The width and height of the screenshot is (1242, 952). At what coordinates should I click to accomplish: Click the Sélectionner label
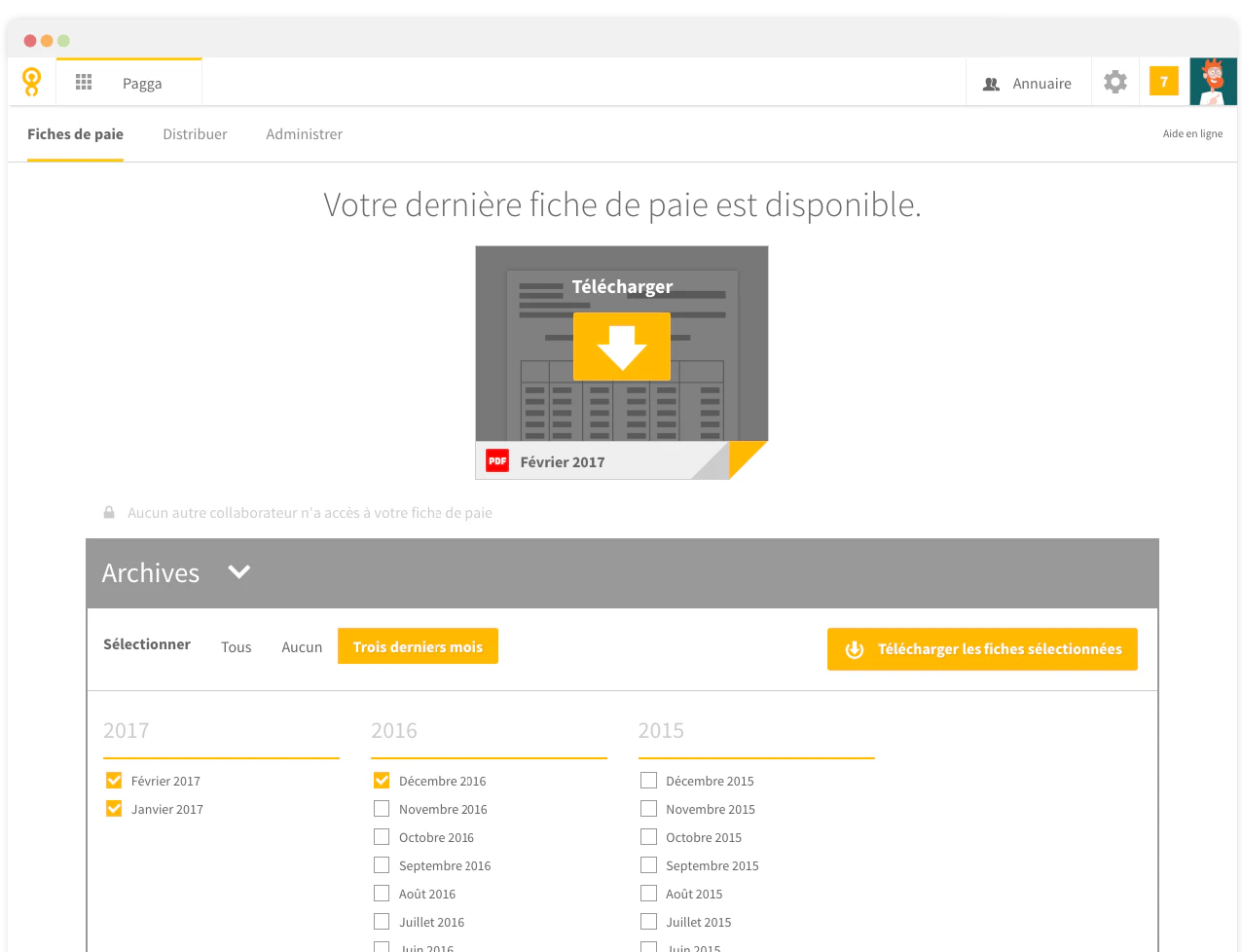coord(147,644)
